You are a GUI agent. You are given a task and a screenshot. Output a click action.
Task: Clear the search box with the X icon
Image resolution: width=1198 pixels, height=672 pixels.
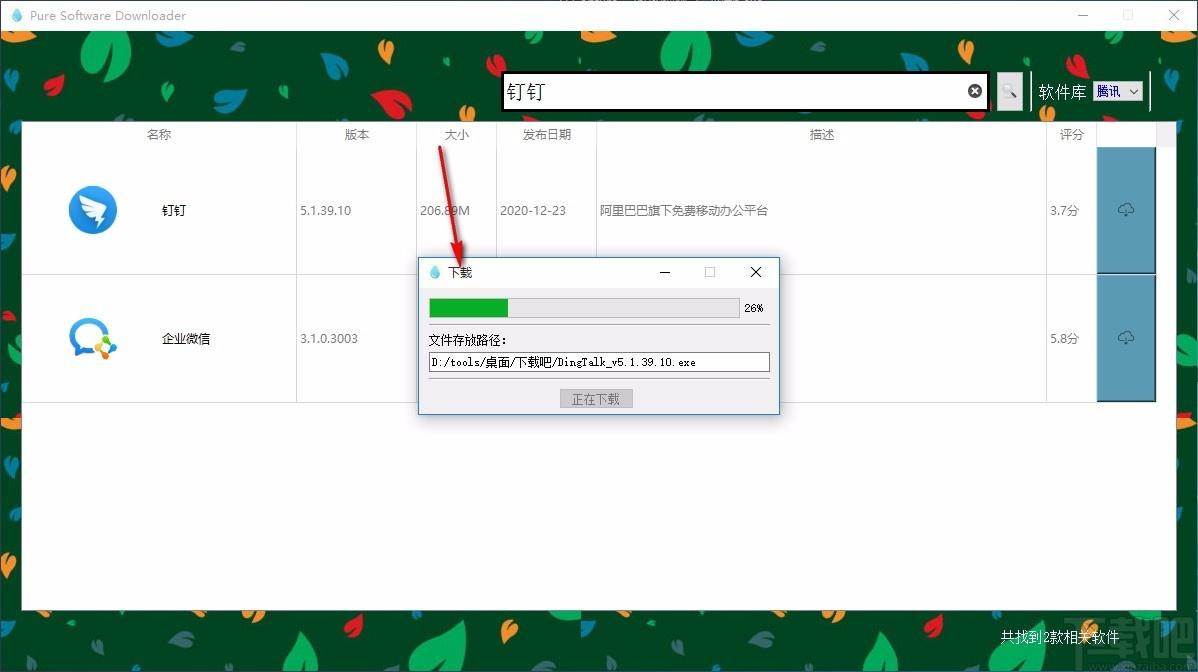tap(975, 91)
